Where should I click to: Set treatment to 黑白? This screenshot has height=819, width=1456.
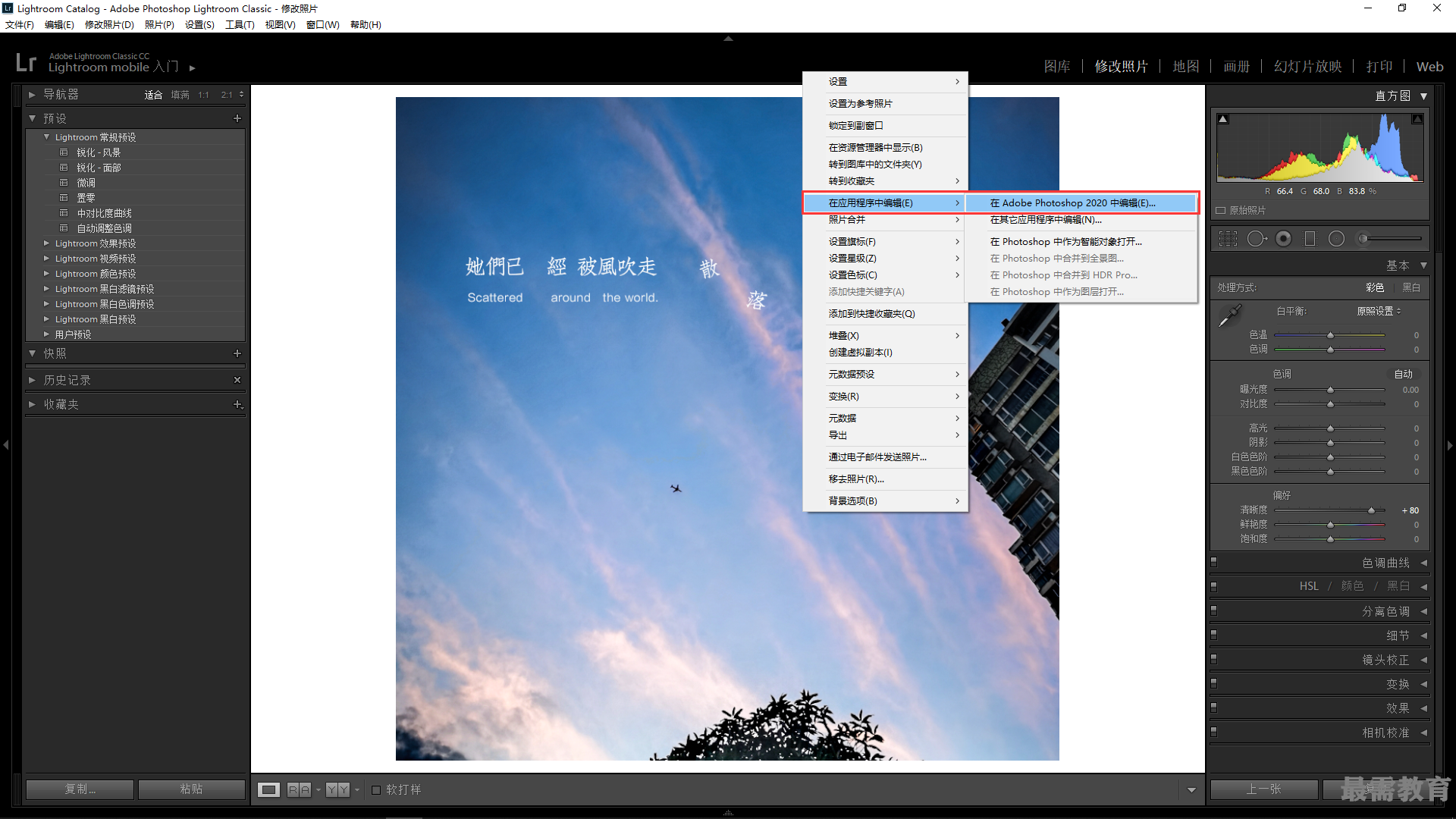pos(1411,287)
